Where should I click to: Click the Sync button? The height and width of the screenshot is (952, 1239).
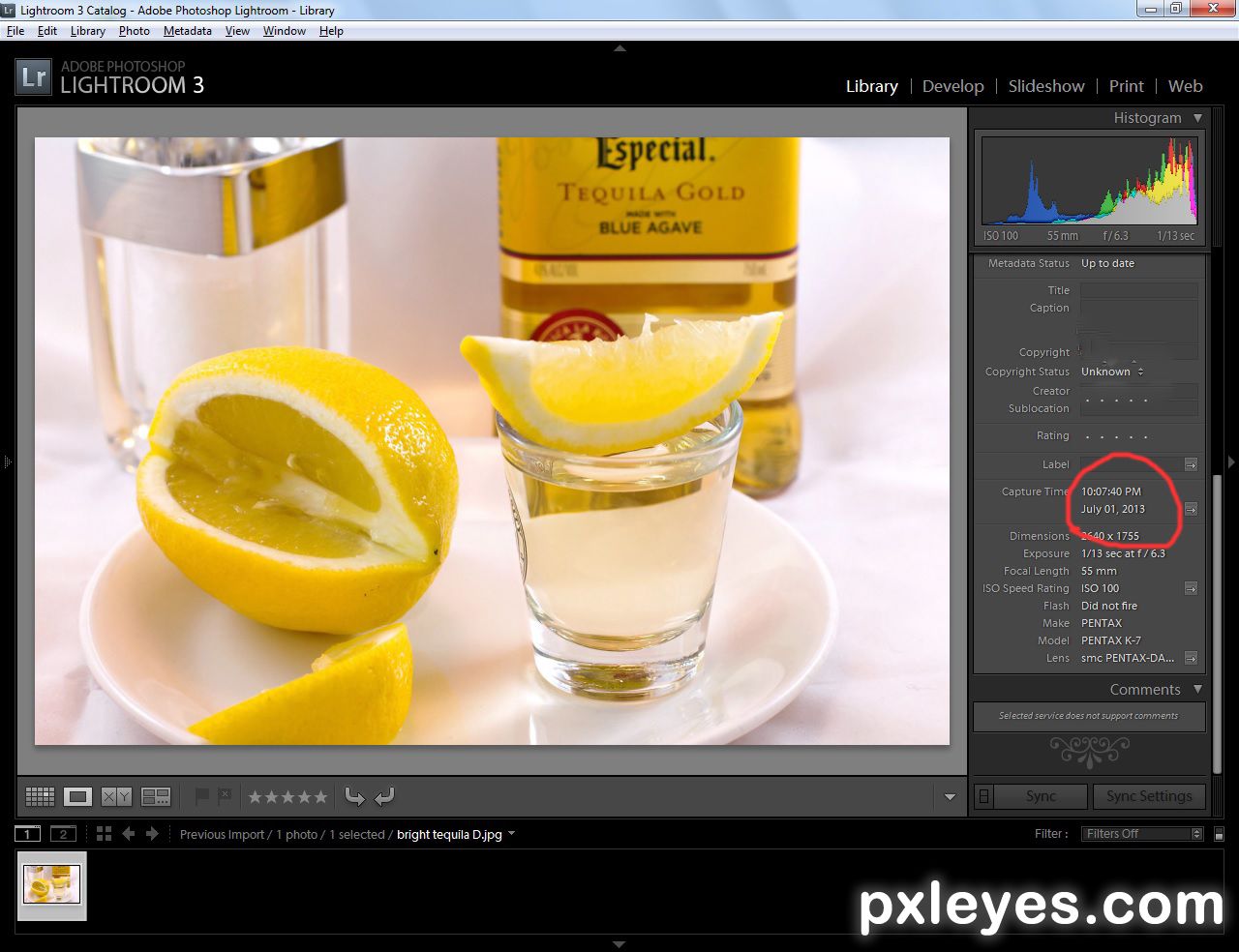pyautogui.click(x=1041, y=796)
